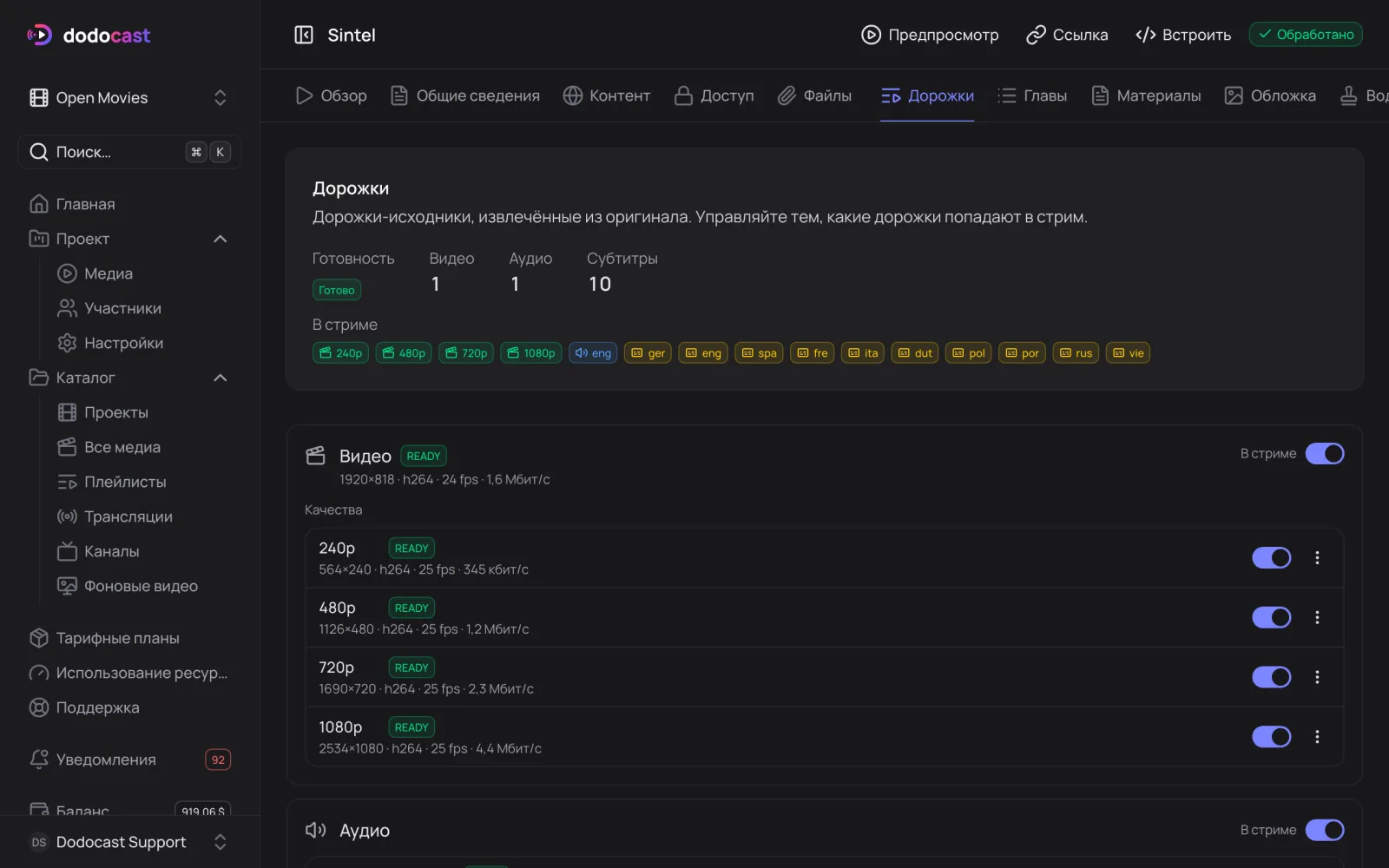The width and height of the screenshot is (1389, 868).
Task: Toggle the 240p quality switch
Action: (x=1272, y=558)
